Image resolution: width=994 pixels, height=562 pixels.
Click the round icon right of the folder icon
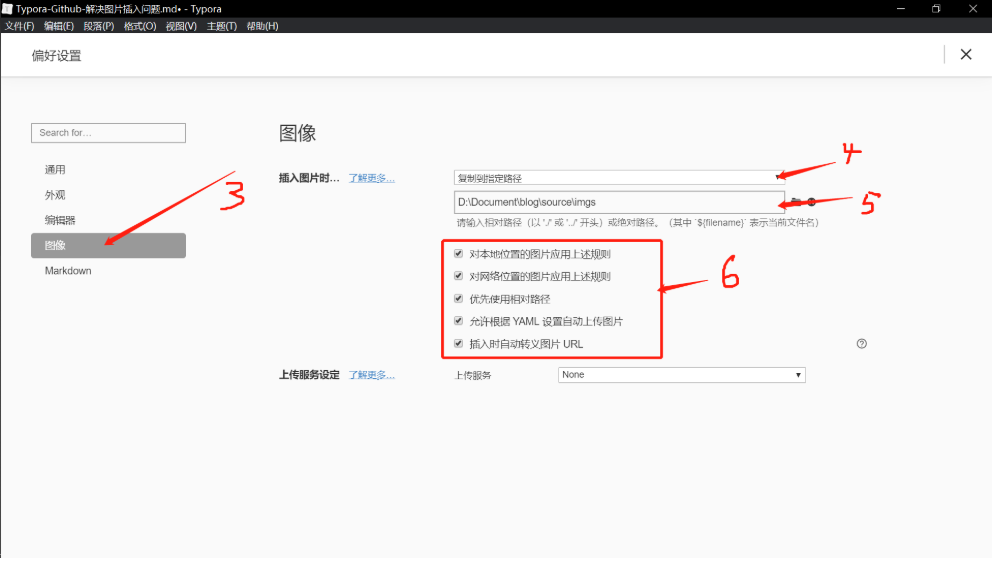point(811,202)
